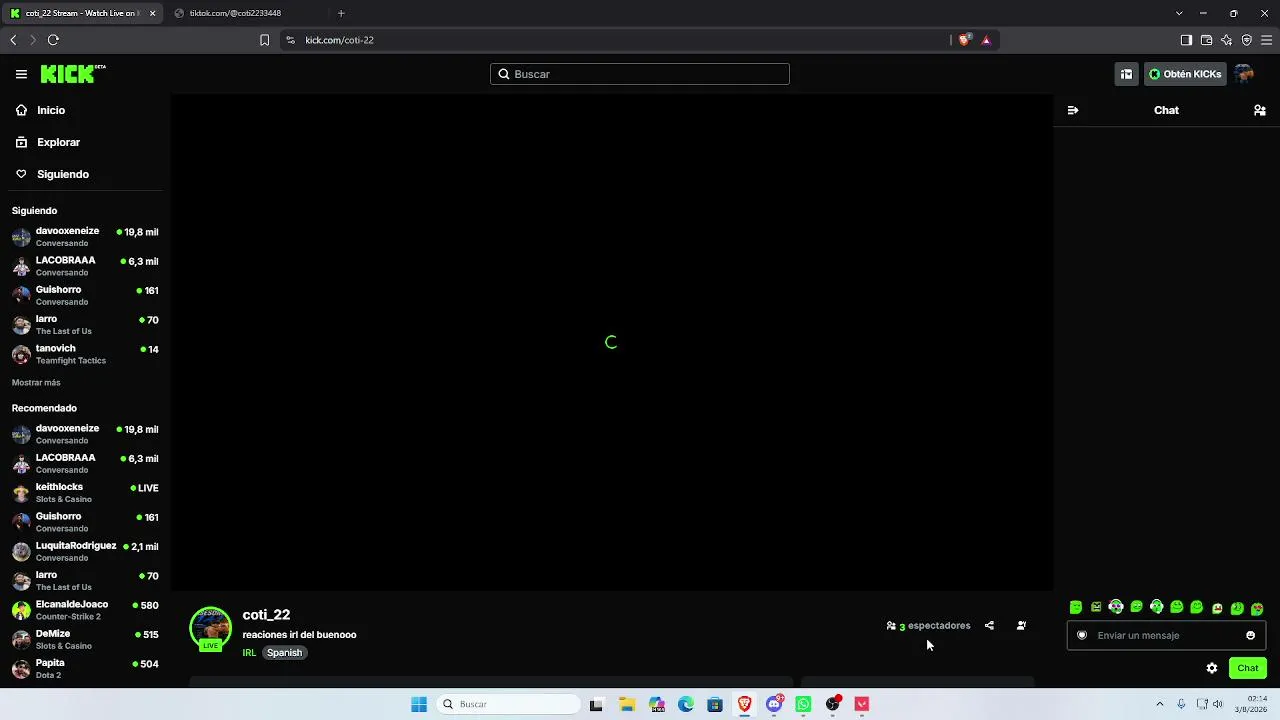Open the tab search dropdown arrow
This screenshot has width=1280, height=720.
pyautogui.click(x=1179, y=13)
